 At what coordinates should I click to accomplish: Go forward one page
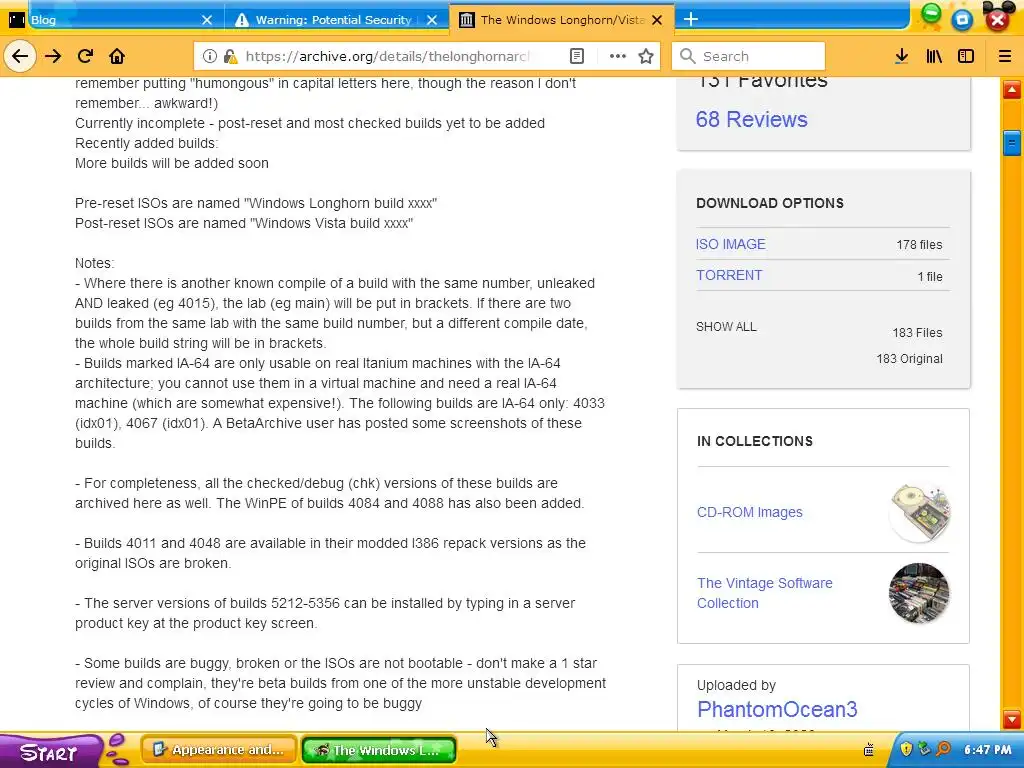[53, 56]
